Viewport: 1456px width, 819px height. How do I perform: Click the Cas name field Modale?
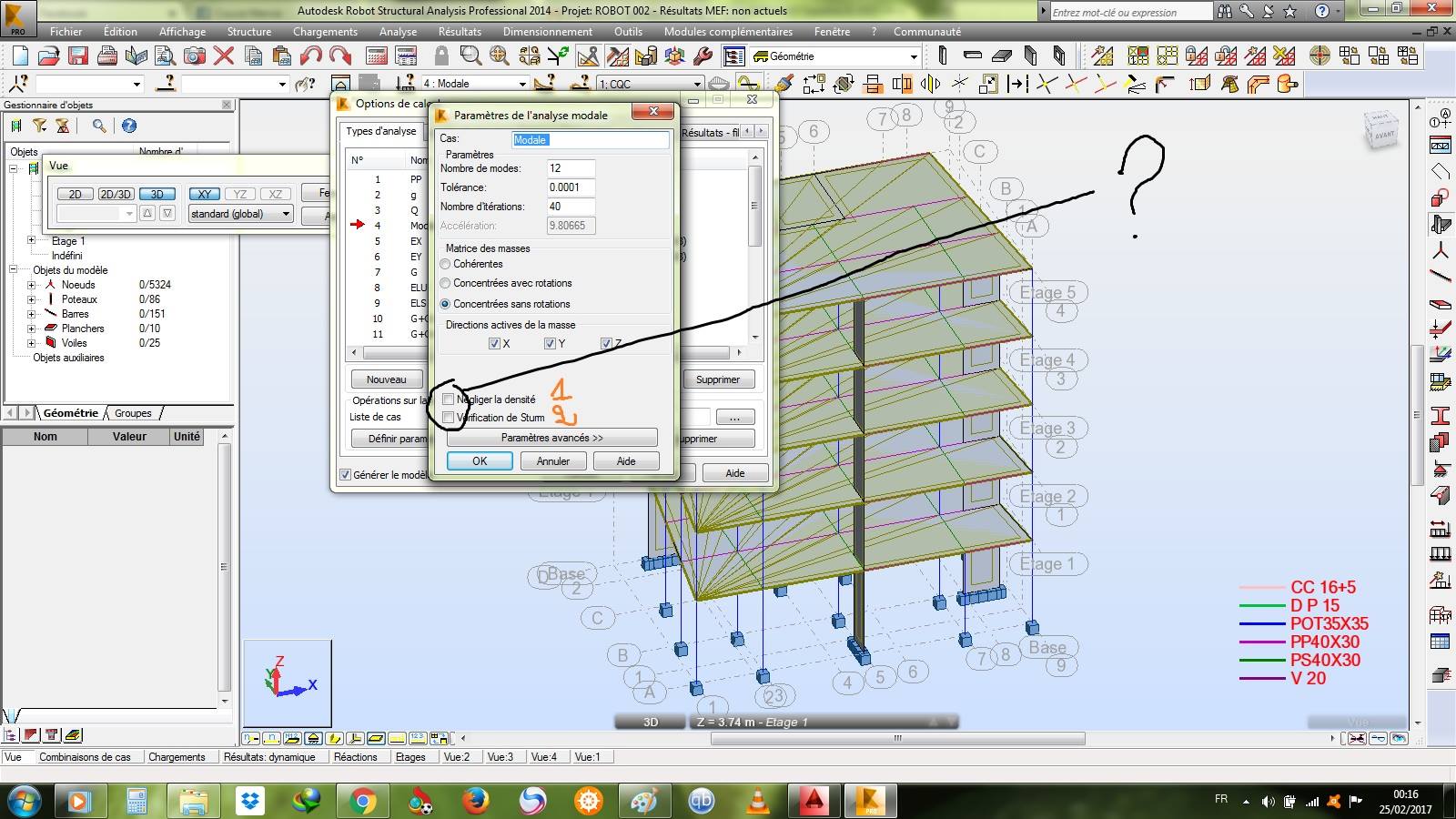coord(591,139)
